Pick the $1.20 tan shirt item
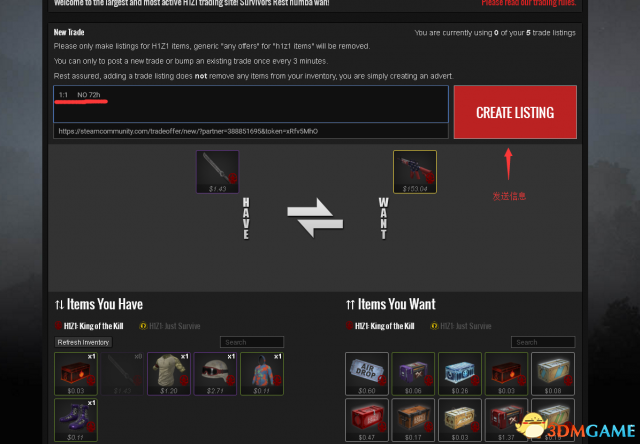Viewport: 640px width, 444px height. 169,374
